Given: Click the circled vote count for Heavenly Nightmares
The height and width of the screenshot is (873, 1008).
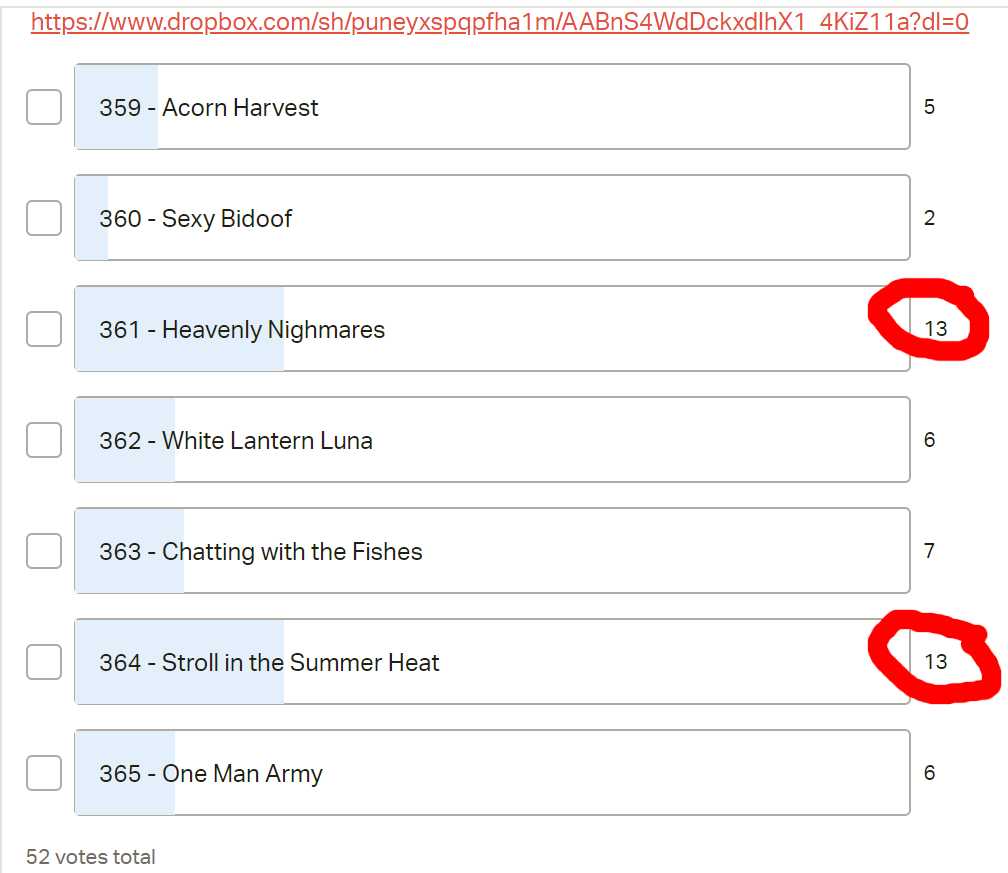Looking at the screenshot, I should click(935, 329).
